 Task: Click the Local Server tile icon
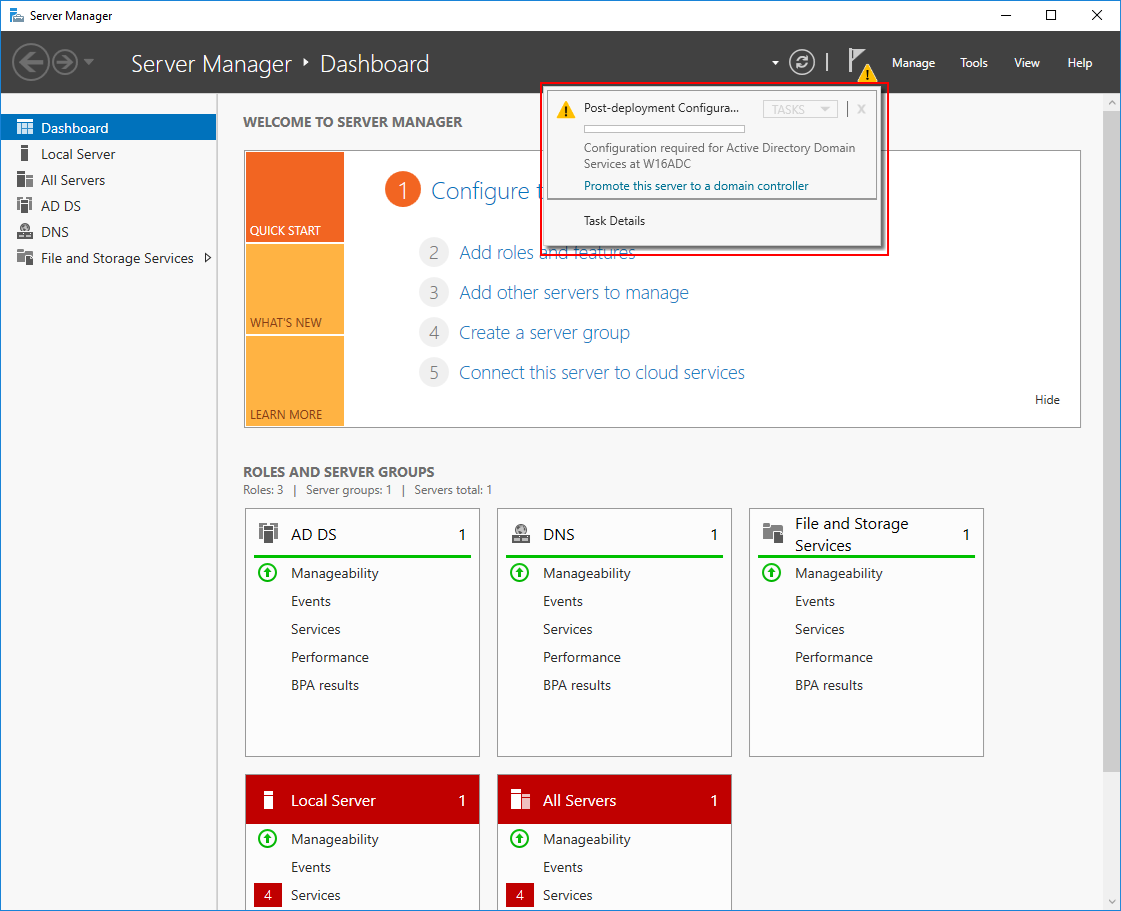(268, 799)
